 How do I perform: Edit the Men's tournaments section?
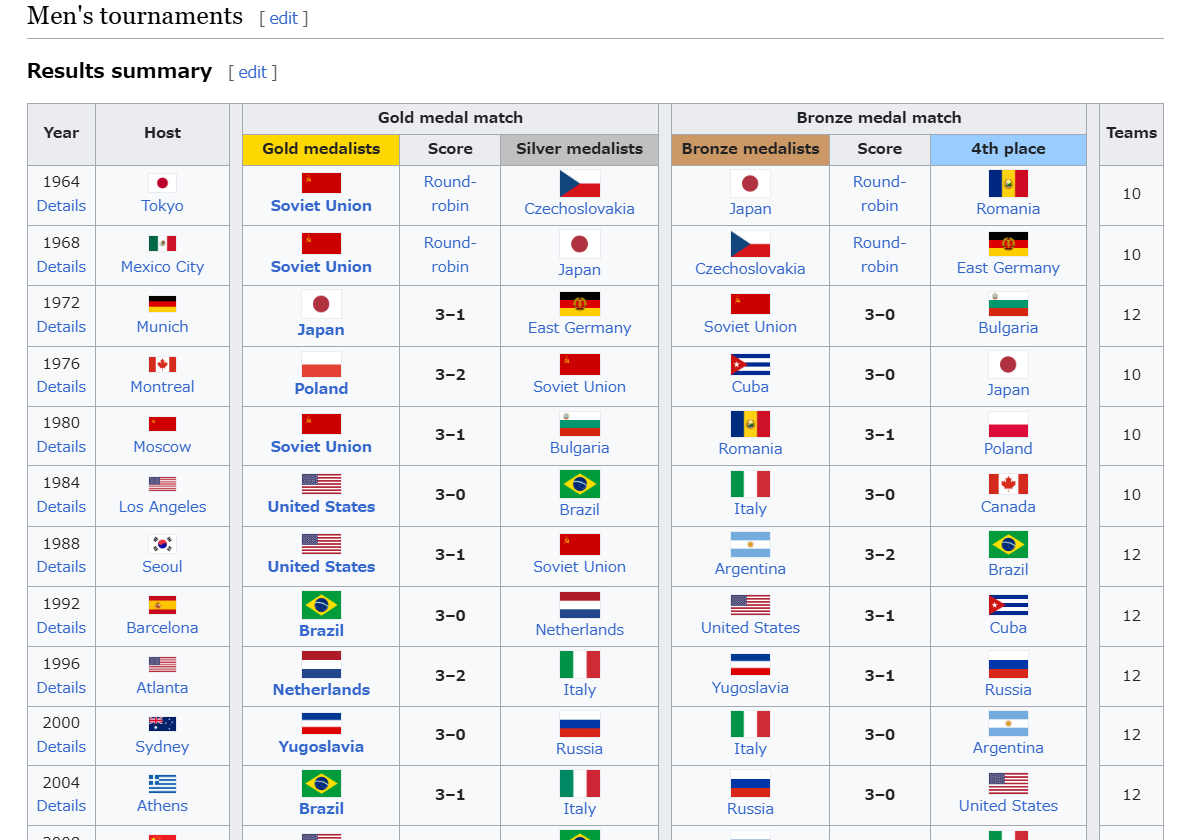tap(283, 18)
